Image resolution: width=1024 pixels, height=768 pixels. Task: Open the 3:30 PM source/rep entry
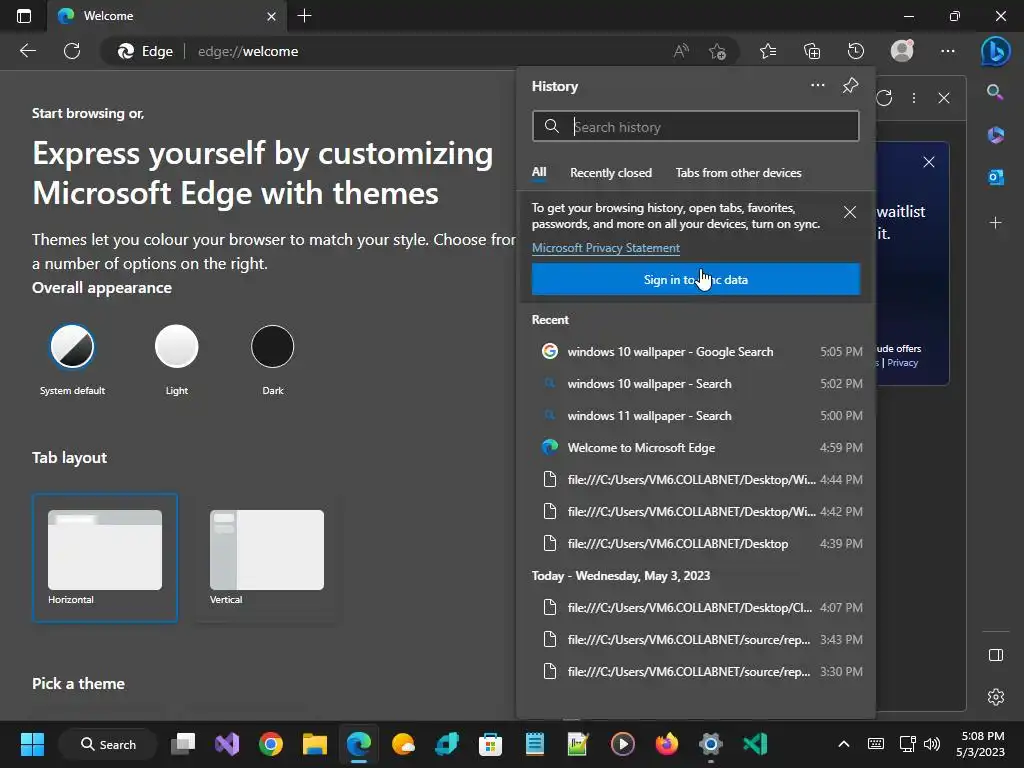[x=696, y=672]
